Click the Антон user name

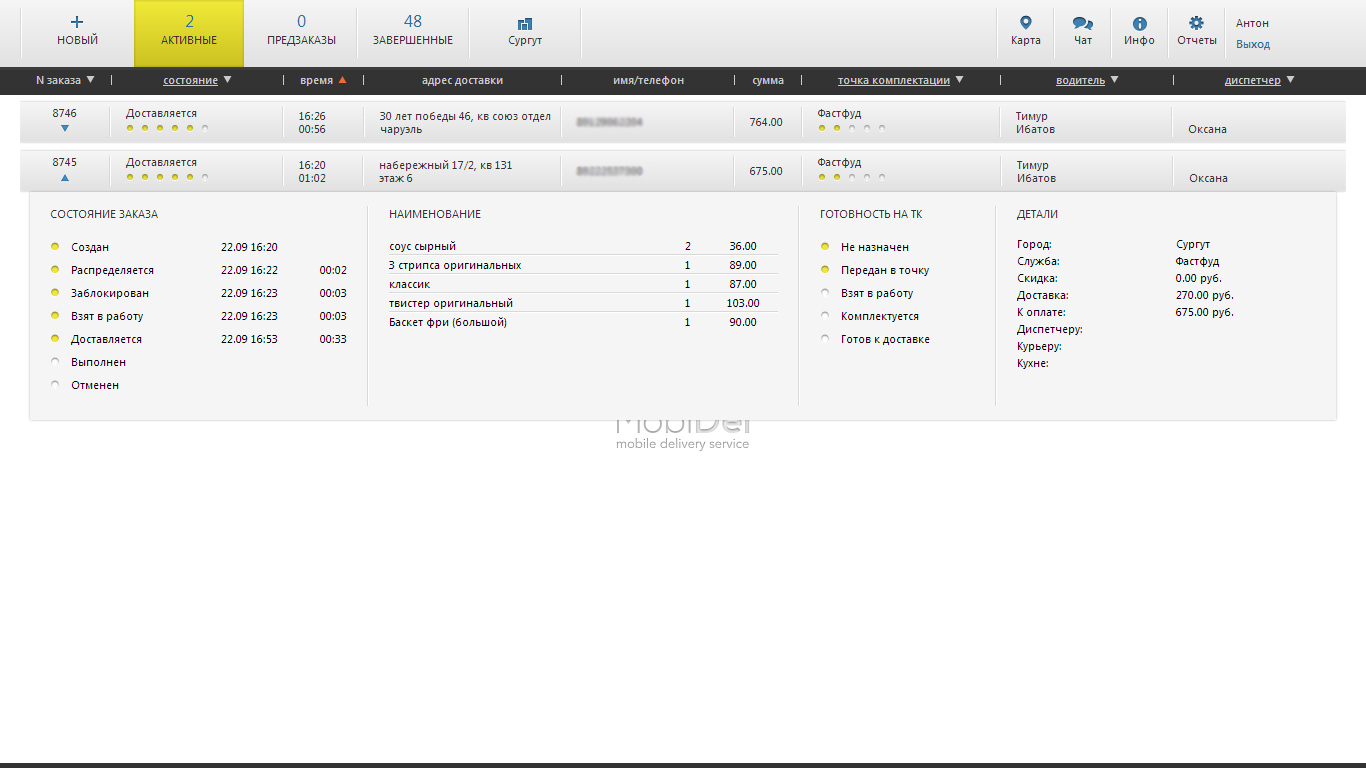click(1252, 23)
